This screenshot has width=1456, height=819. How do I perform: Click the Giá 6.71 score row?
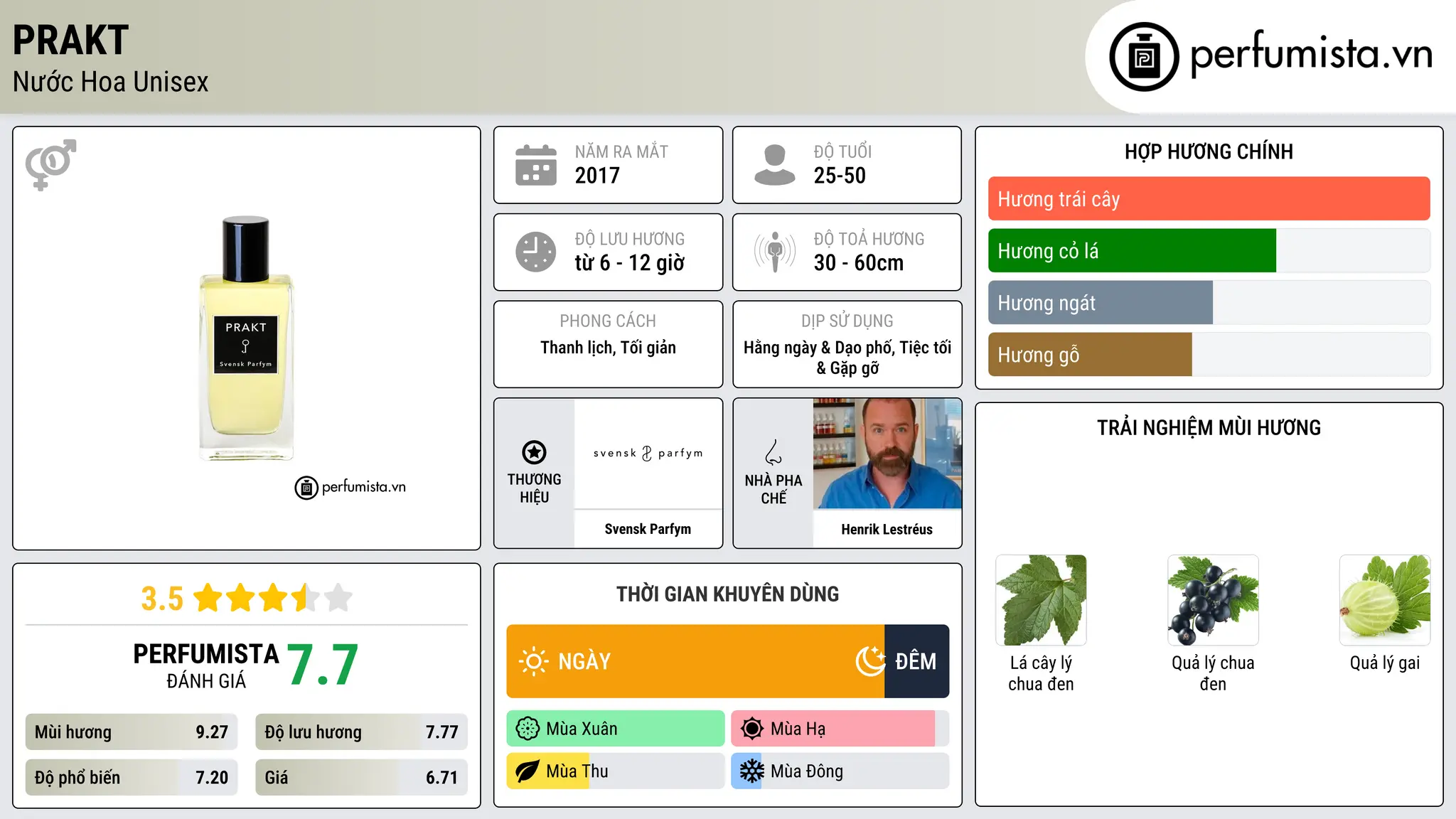[x=361, y=778]
